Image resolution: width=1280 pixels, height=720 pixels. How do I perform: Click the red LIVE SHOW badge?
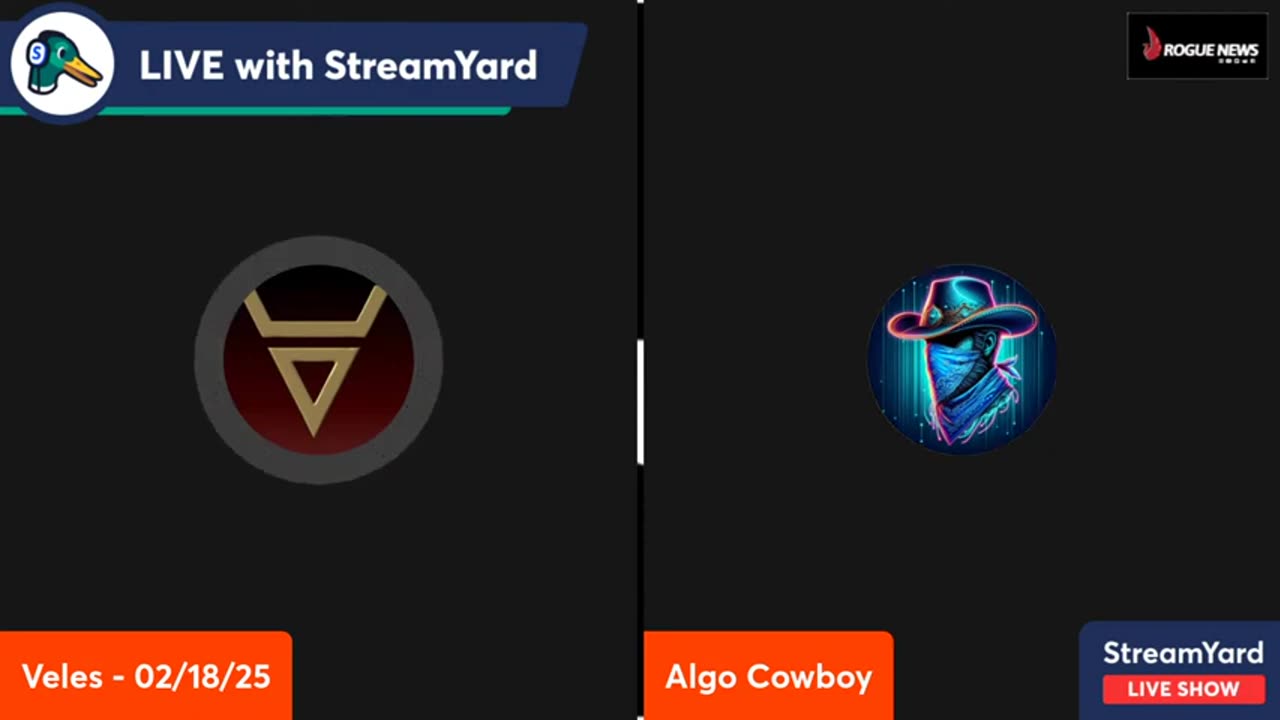(1183, 689)
